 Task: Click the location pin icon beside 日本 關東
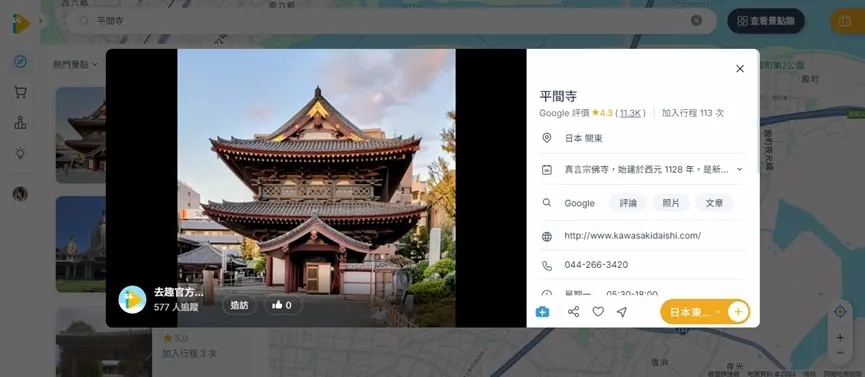[x=547, y=138]
